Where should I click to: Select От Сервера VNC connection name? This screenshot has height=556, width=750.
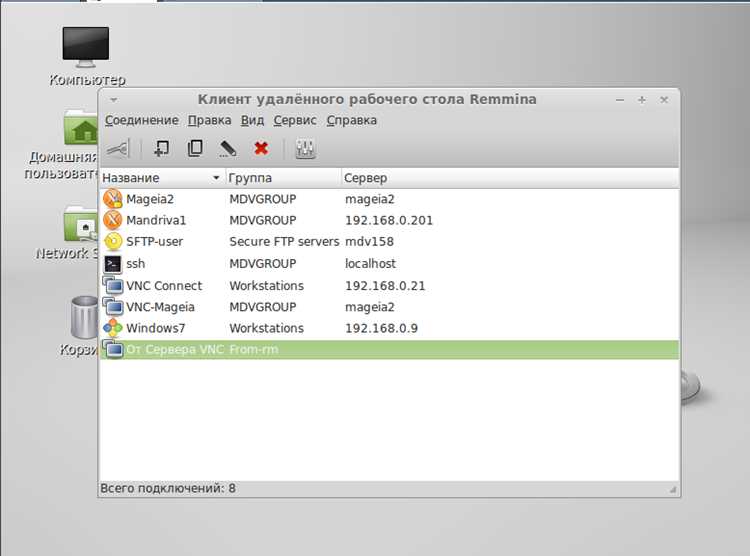pyautogui.click(x=175, y=349)
